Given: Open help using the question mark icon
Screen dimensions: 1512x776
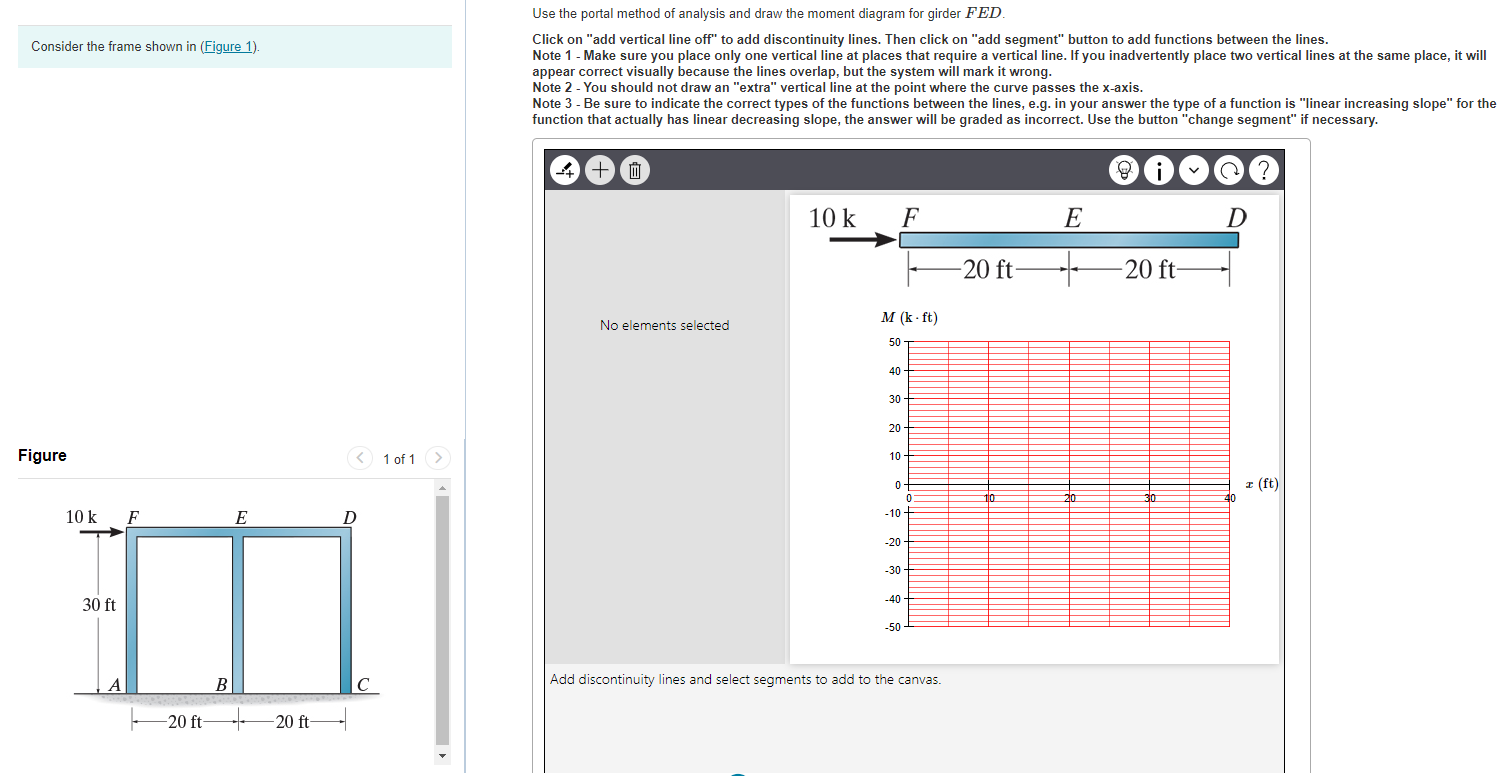Looking at the screenshot, I should (1264, 170).
